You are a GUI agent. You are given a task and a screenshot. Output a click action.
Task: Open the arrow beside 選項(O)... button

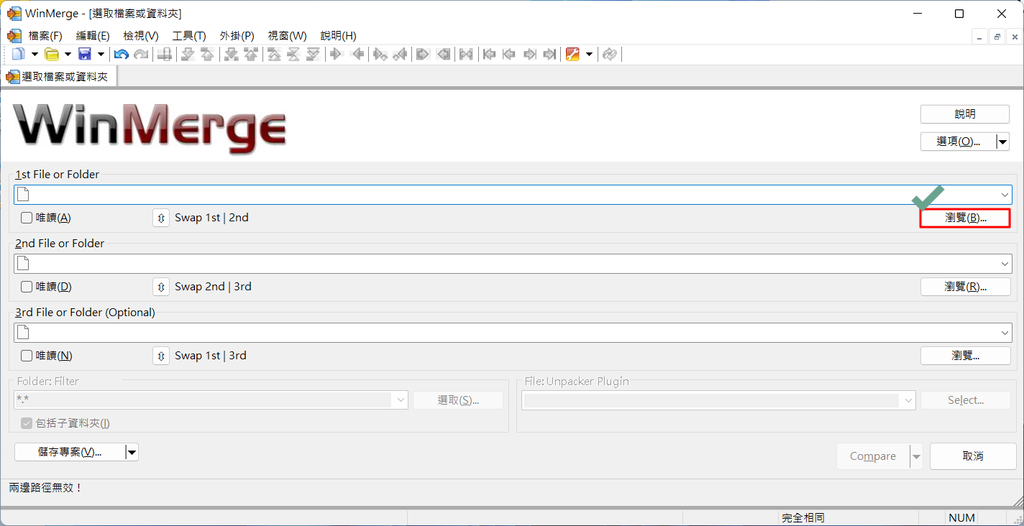1003,142
